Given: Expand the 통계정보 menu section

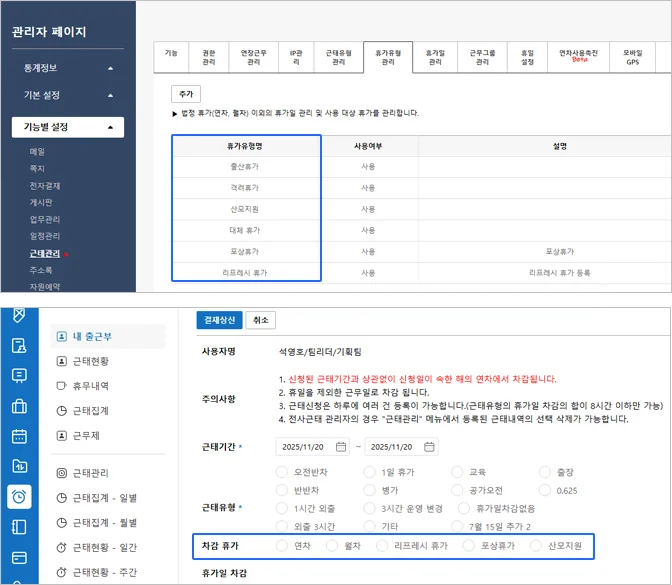Looking at the screenshot, I should (x=68, y=68).
